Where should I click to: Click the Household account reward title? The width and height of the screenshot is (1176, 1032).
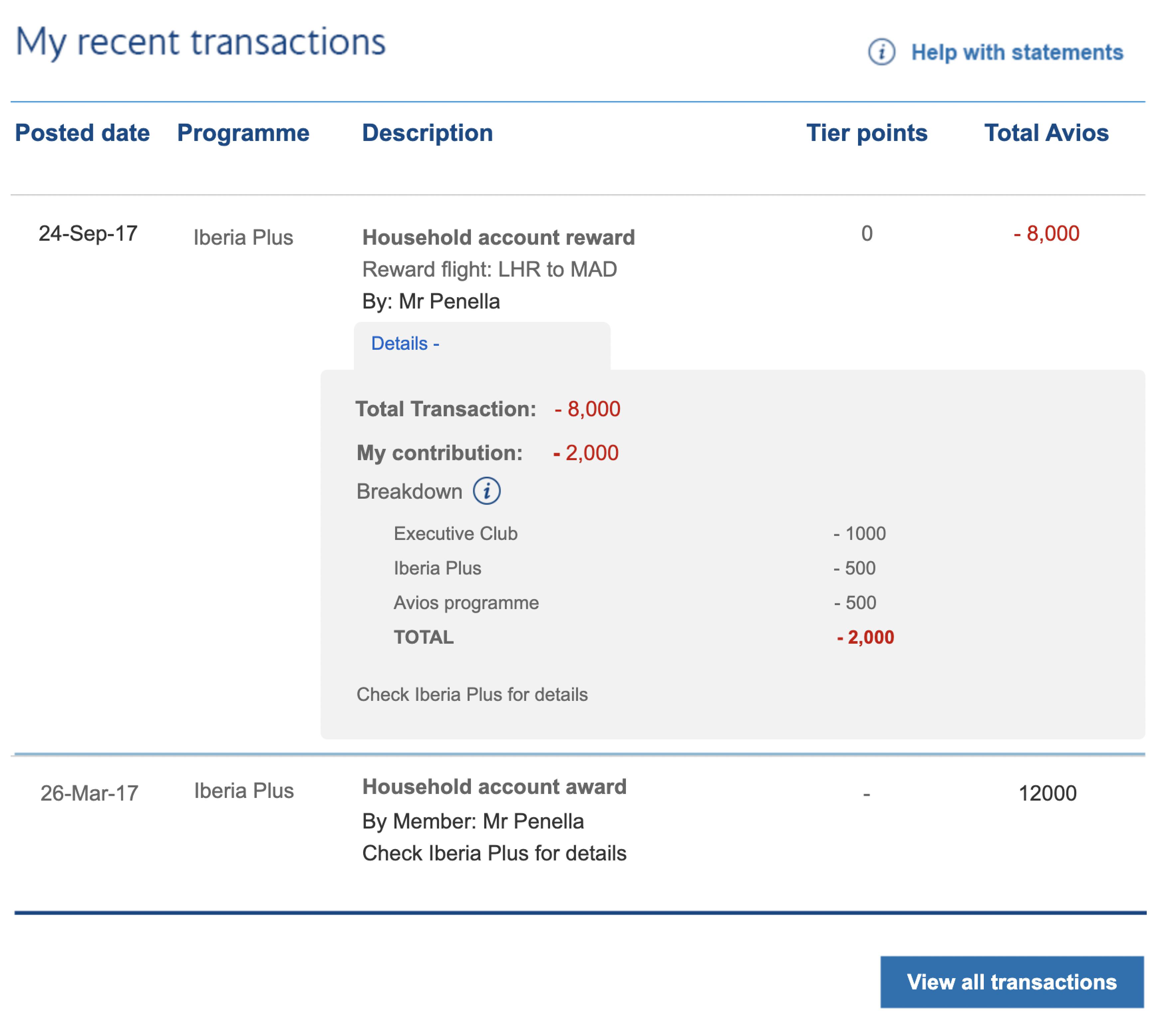click(498, 237)
